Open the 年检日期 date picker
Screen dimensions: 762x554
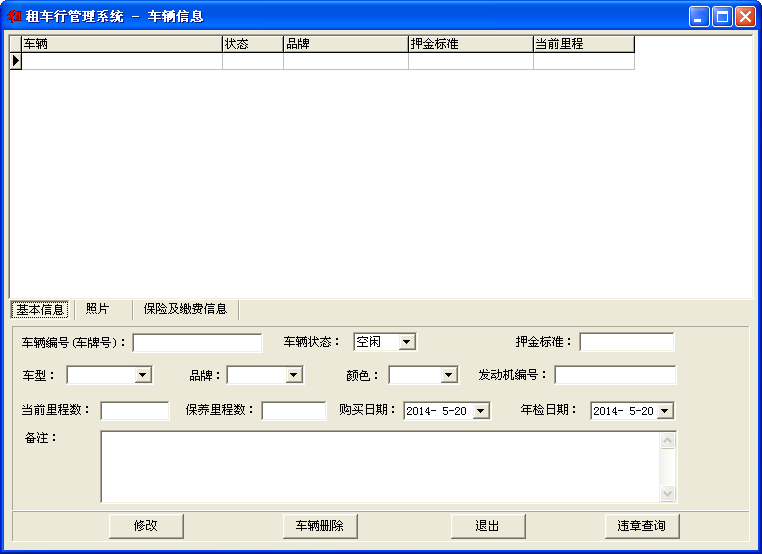click(x=665, y=411)
